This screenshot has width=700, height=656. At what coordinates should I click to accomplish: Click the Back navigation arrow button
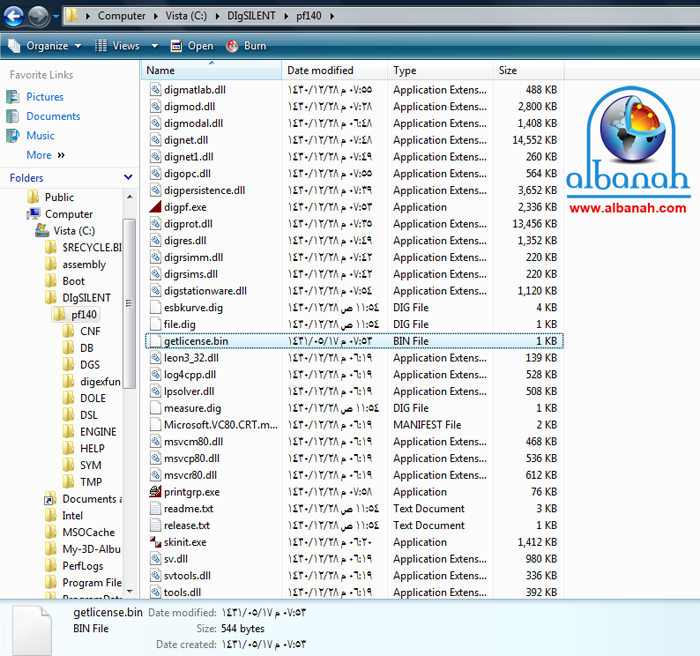[13, 16]
